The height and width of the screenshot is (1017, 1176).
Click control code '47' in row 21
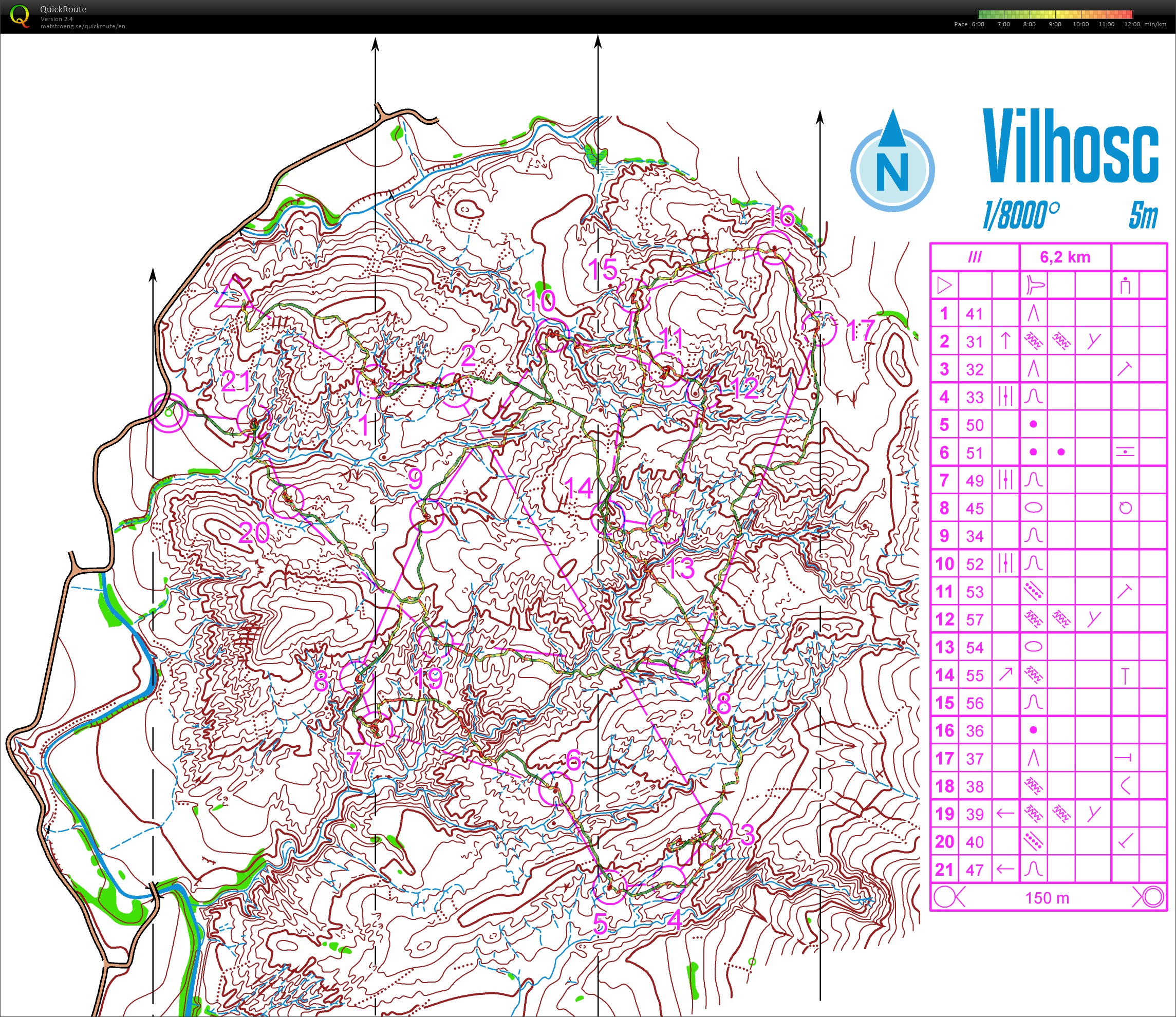975,870
